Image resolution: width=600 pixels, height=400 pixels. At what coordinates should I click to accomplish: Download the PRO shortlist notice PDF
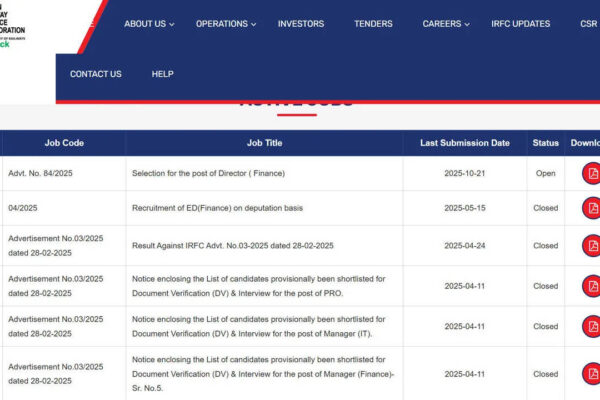(x=592, y=286)
